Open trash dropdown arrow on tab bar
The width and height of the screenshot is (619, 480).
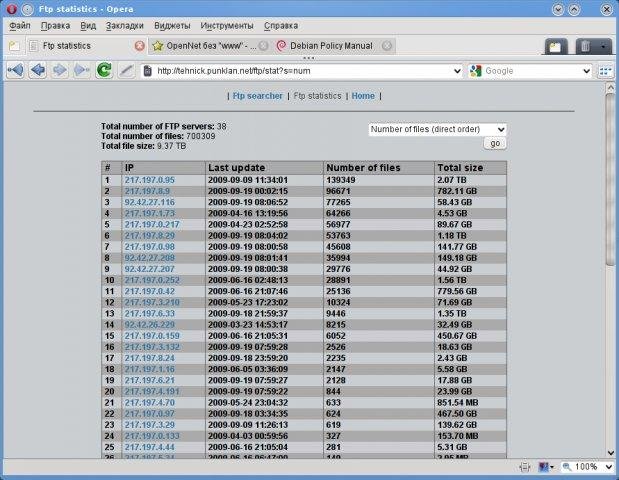tap(603, 47)
